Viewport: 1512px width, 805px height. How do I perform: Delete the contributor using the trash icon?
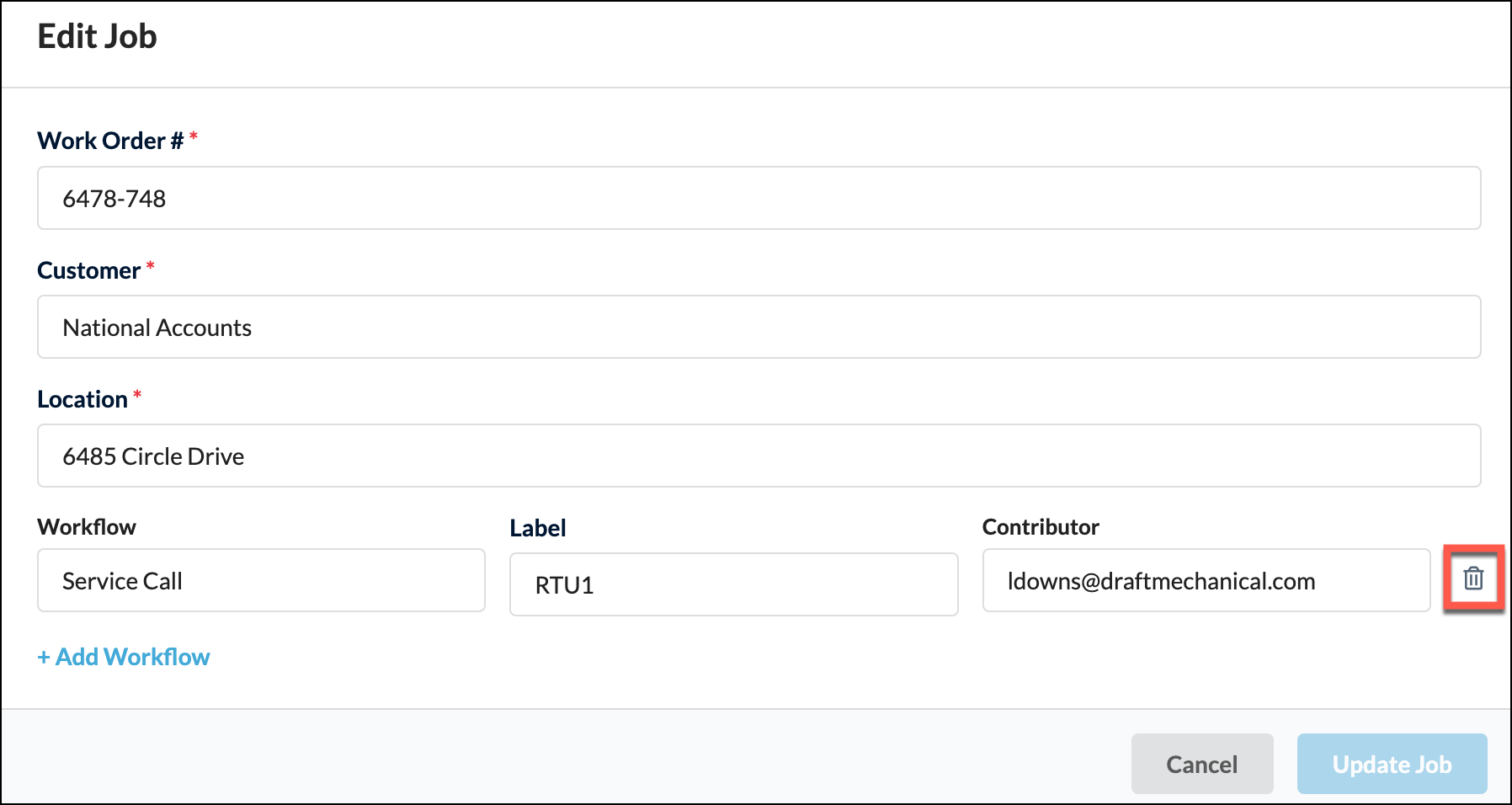[1472, 580]
